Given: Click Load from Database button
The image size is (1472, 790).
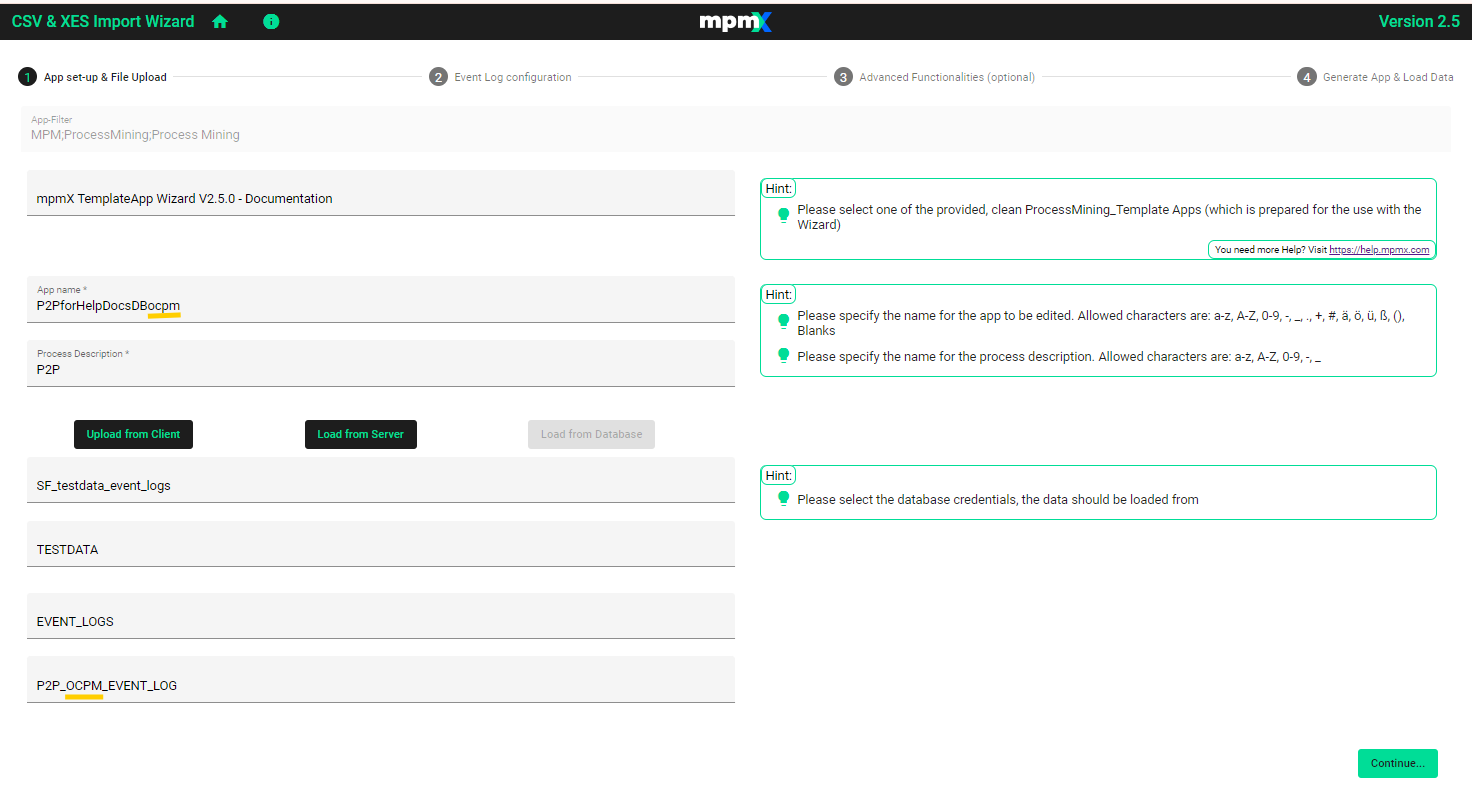Looking at the screenshot, I should (x=591, y=434).
